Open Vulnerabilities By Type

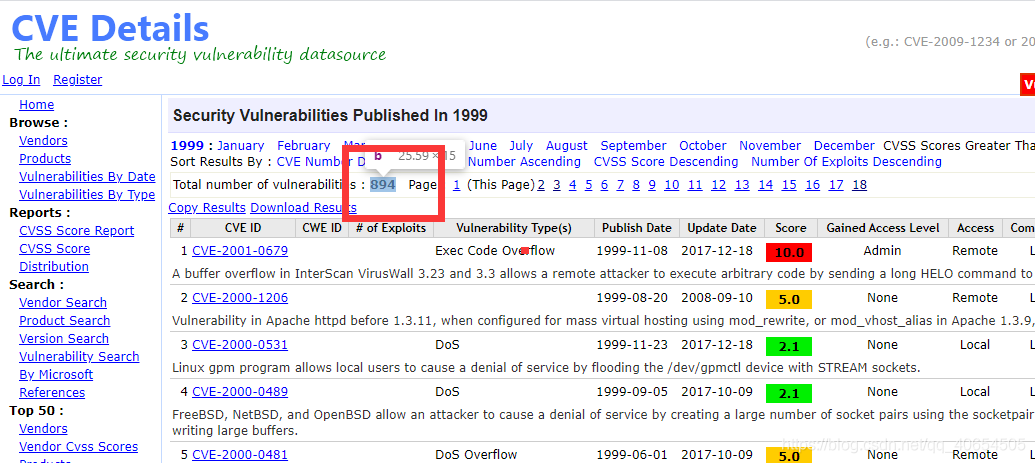pos(87,194)
